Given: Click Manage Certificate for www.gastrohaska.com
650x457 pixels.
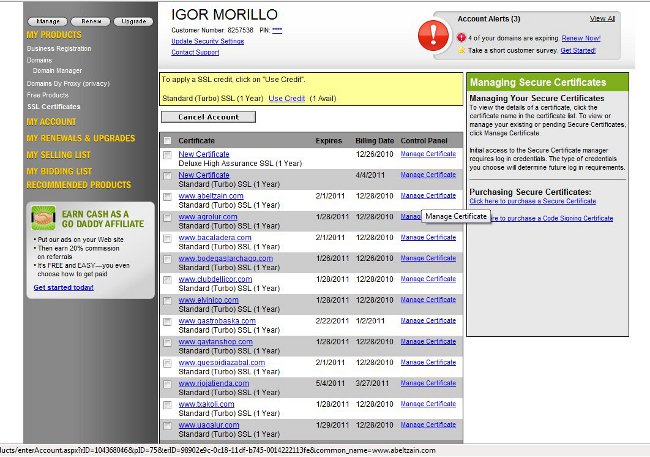Looking at the screenshot, I should (428, 320).
